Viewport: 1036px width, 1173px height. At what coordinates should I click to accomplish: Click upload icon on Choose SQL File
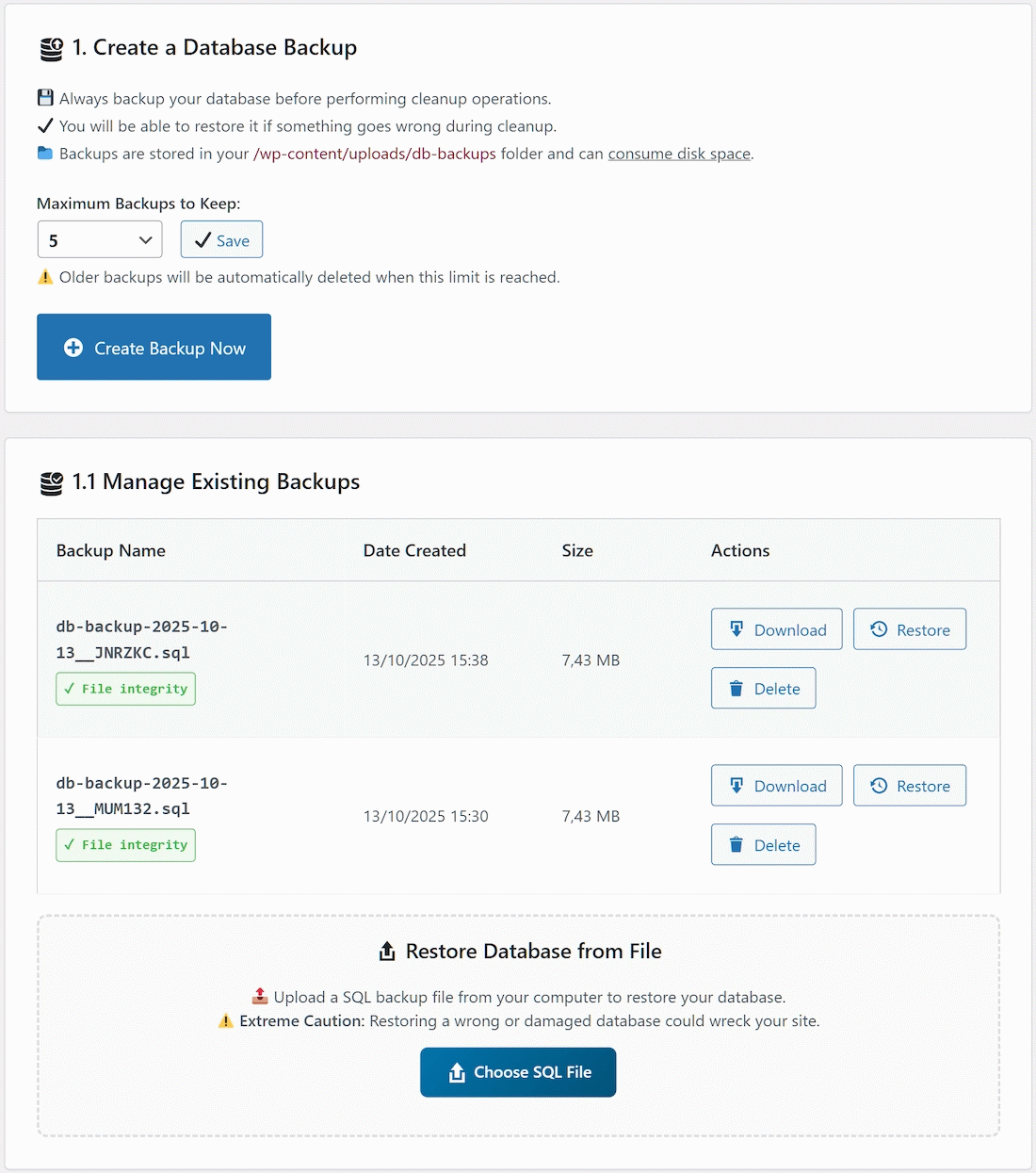point(457,1072)
